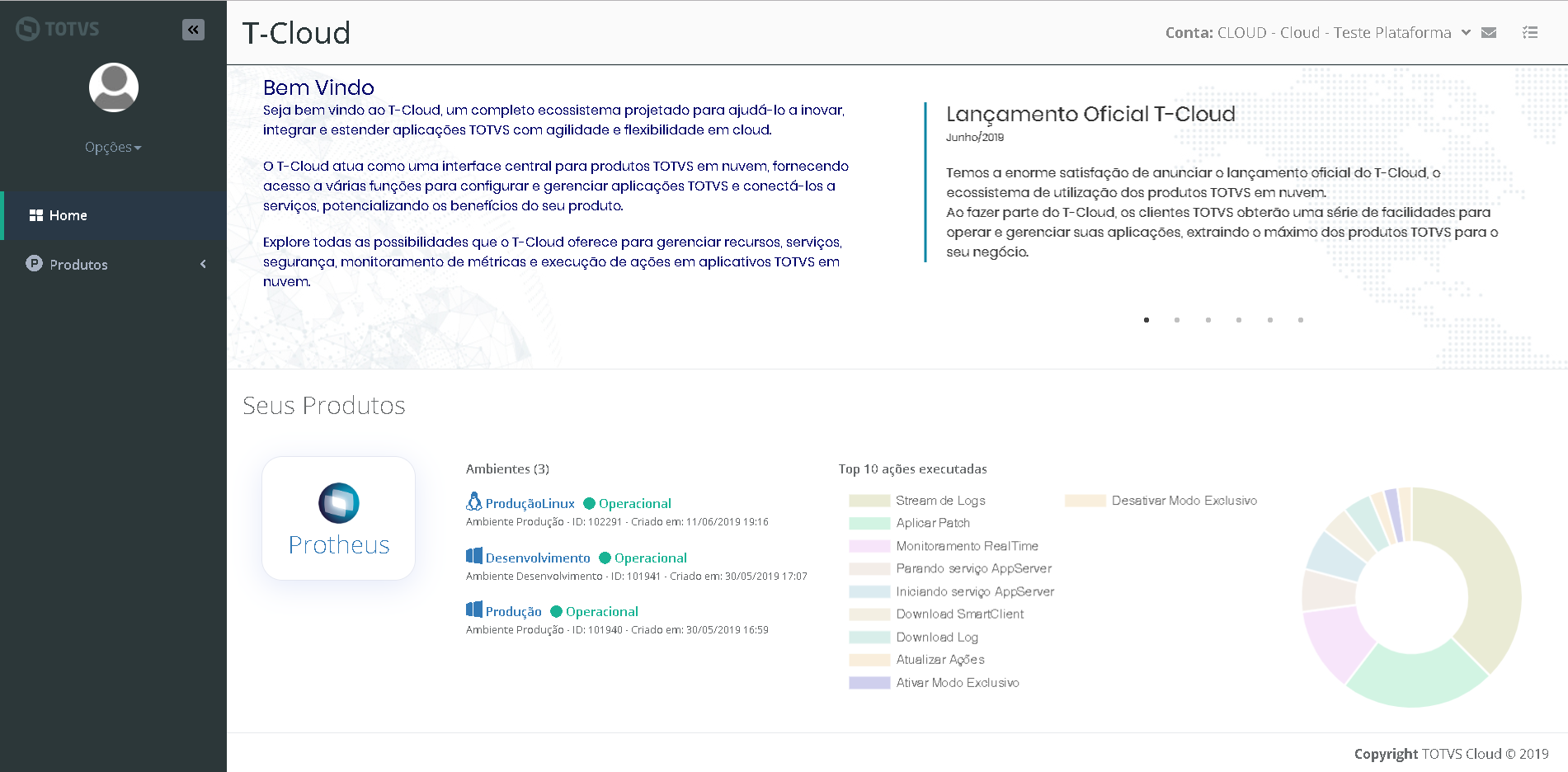This screenshot has width=1568, height=772.
Task: Switch to fourth carousel slide dot
Action: (x=1239, y=320)
